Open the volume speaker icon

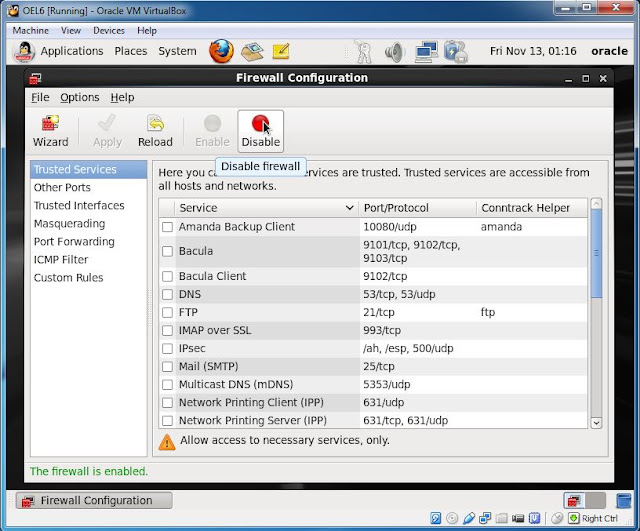(394, 52)
